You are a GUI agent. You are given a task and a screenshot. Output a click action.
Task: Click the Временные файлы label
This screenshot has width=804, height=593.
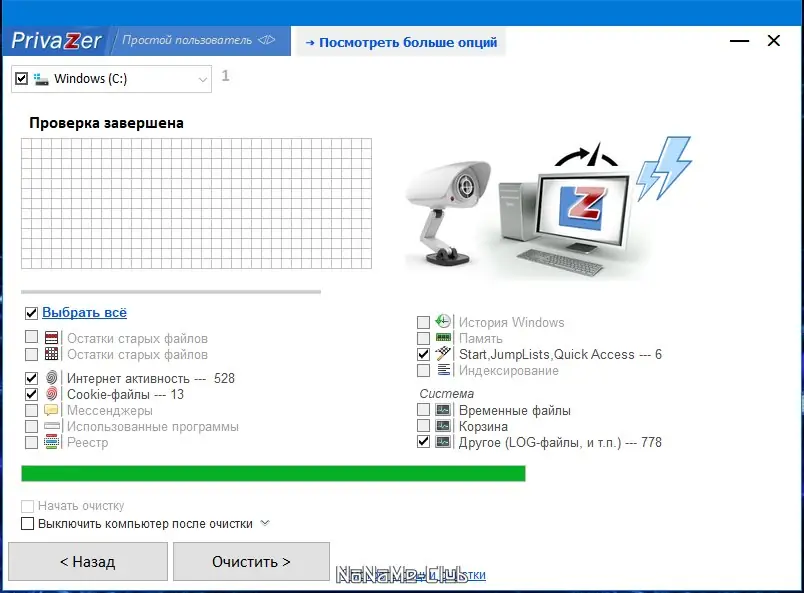514,410
